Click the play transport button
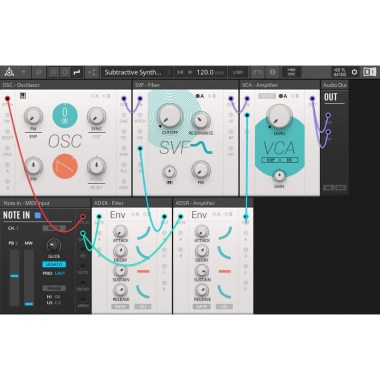The height and width of the screenshot is (380, 380). click(190, 72)
